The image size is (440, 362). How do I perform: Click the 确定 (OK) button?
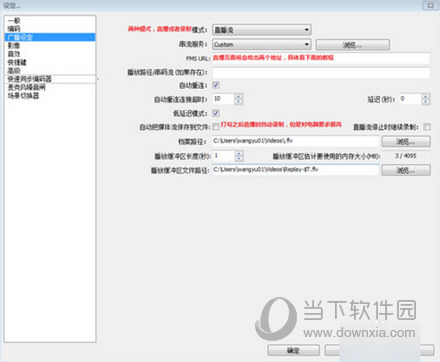pyautogui.click(x=293, y=350)
